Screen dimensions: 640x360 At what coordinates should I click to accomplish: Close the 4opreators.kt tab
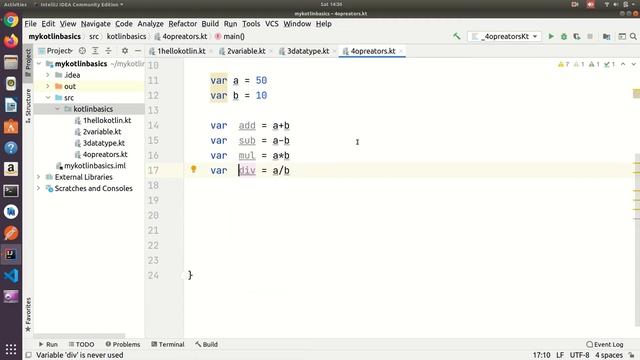(x=401, y=51)
